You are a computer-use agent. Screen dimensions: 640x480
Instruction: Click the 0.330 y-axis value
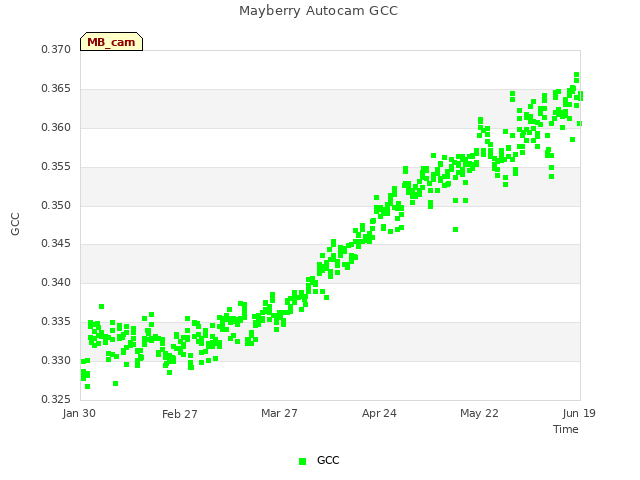tap(56, 360)
